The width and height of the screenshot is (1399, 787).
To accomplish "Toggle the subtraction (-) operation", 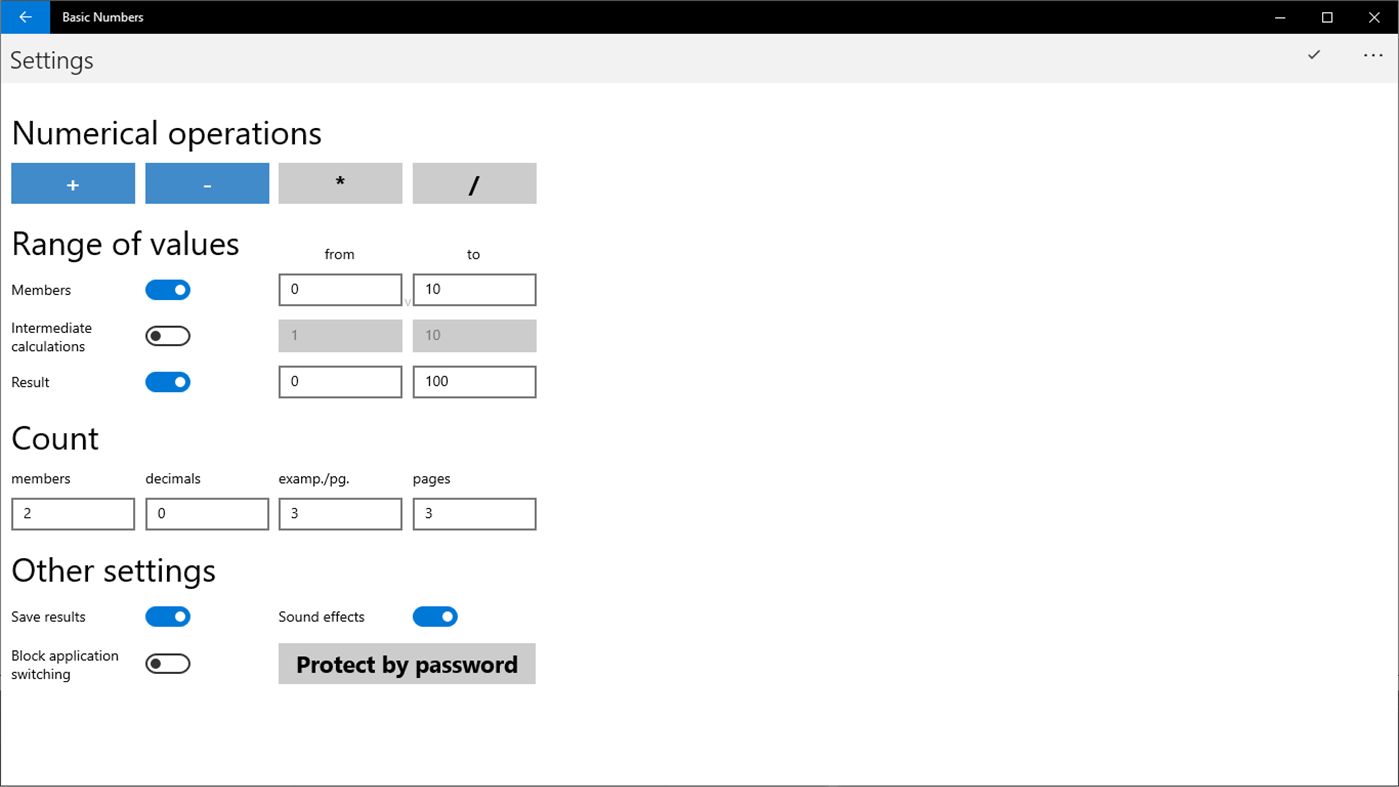I will coord(207,184).
